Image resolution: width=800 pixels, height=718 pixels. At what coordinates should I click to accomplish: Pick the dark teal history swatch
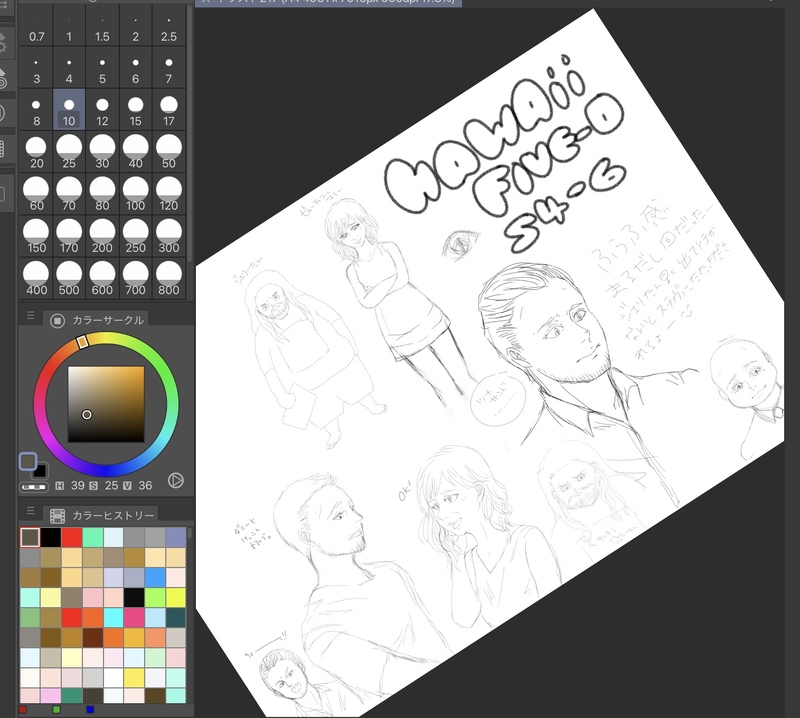176,617
